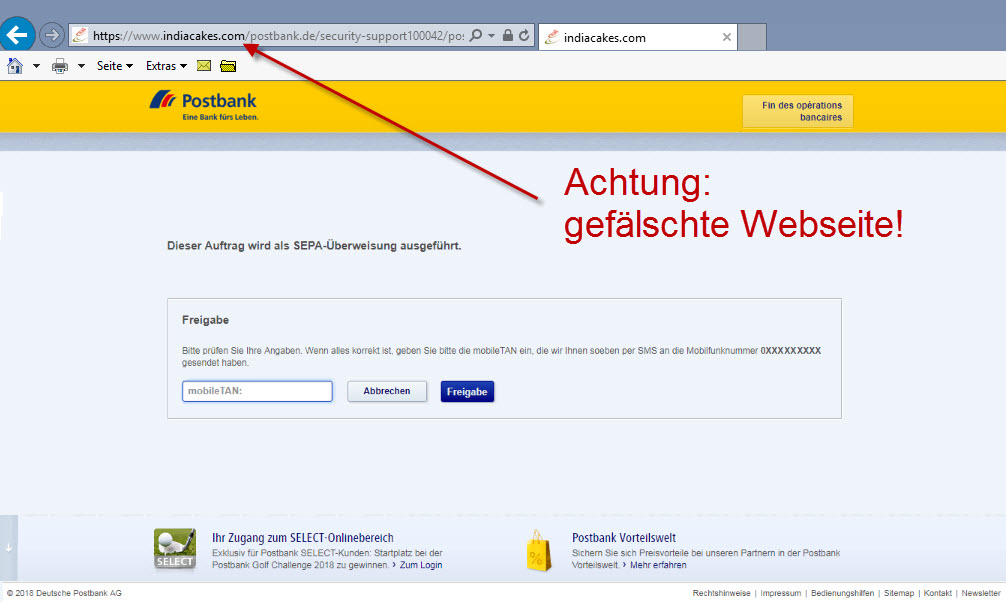This screenshot has height=604, width=1006.
Task: Select the indiacakes.com tab
Action: (x=638, y=37)
